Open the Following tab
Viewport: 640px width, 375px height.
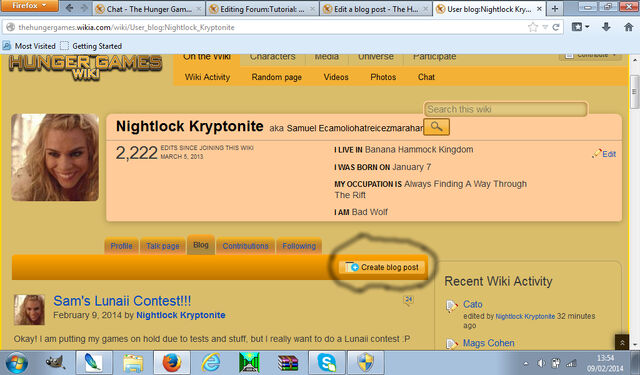click(x=299, y=246)
